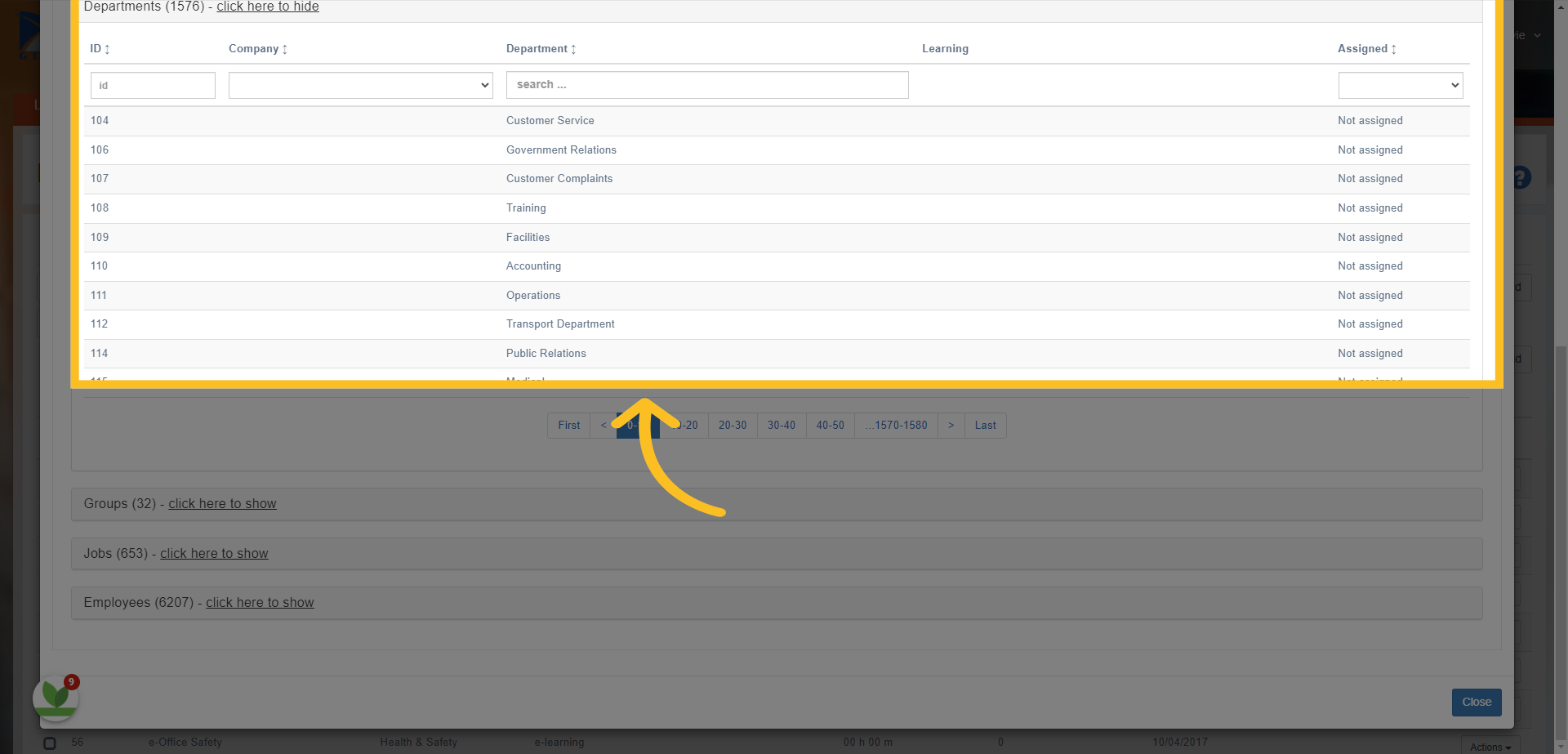
Task: Select the Training department row
Action: 777,208
